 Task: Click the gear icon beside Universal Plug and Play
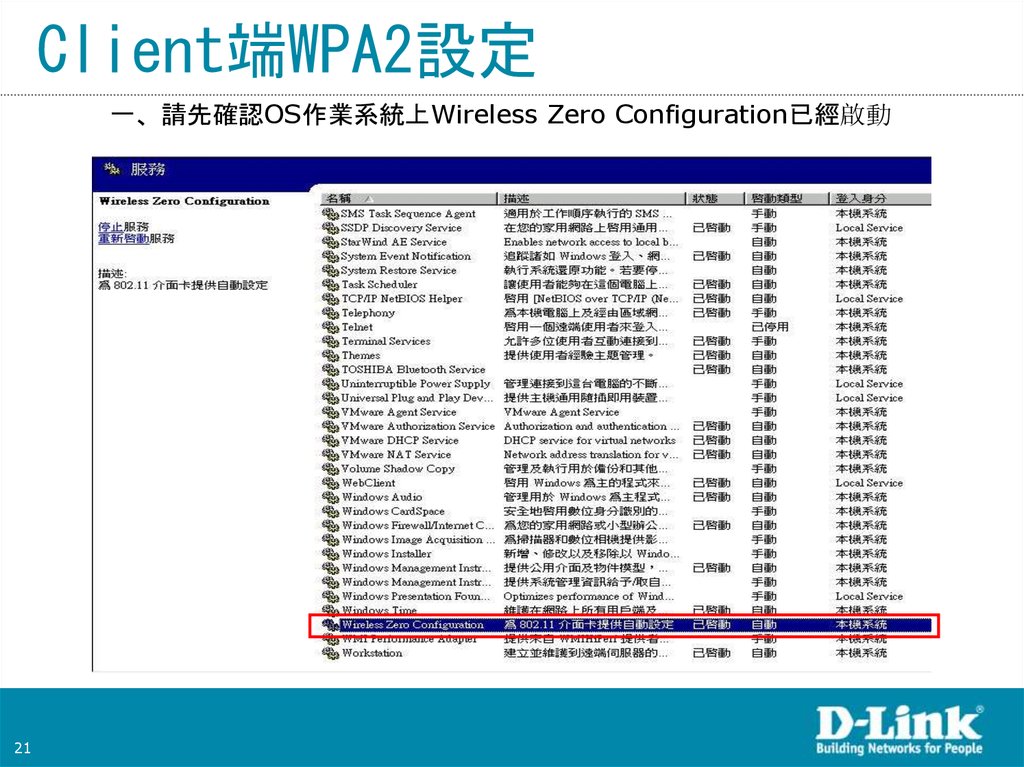(x=330, y=398)
